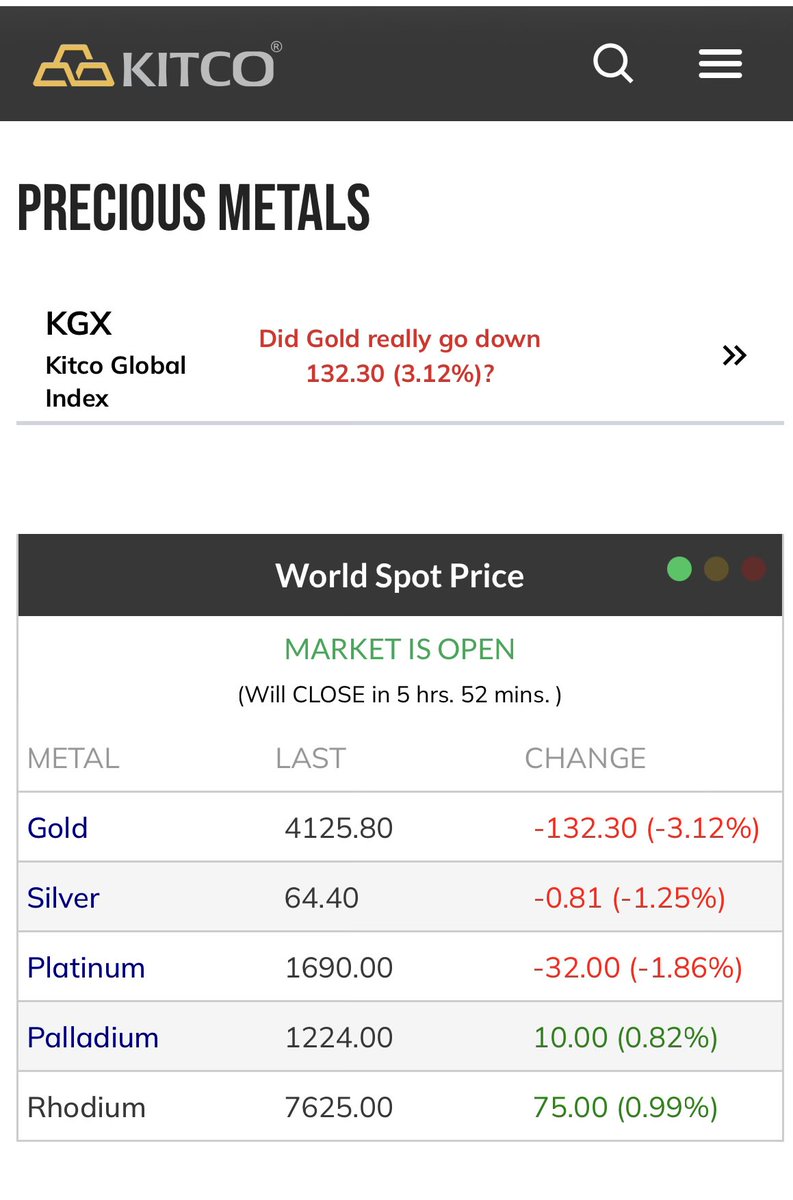The height and width of the screenshot is (1200, 793).
Task: Open the hamburger menu icon
Action: coord(720,65)
